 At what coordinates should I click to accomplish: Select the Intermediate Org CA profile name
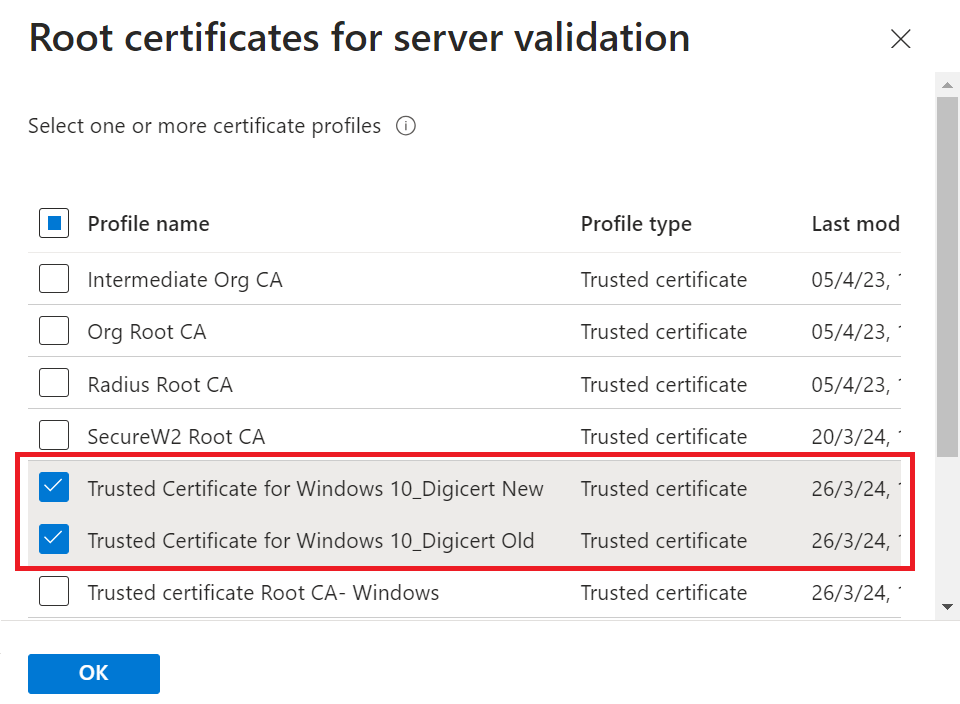185,280
